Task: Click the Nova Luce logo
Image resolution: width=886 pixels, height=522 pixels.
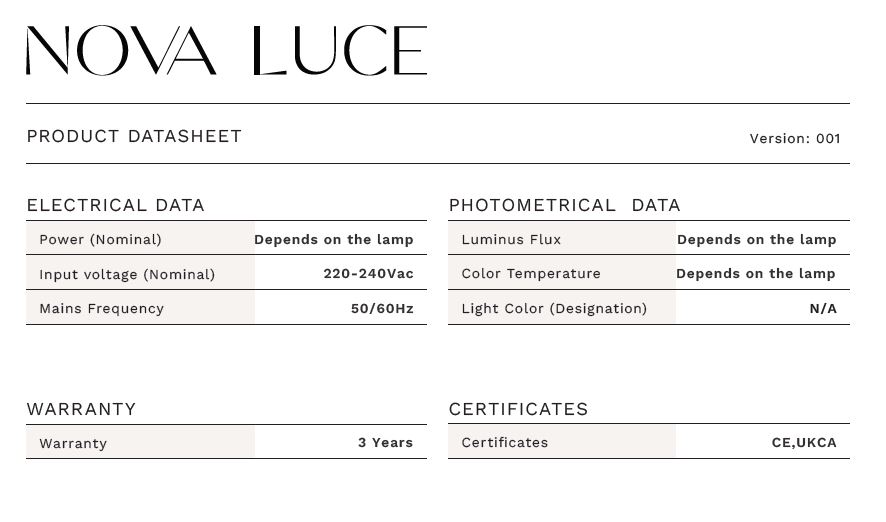Action: pyautogui.click(x=226, y=51)
